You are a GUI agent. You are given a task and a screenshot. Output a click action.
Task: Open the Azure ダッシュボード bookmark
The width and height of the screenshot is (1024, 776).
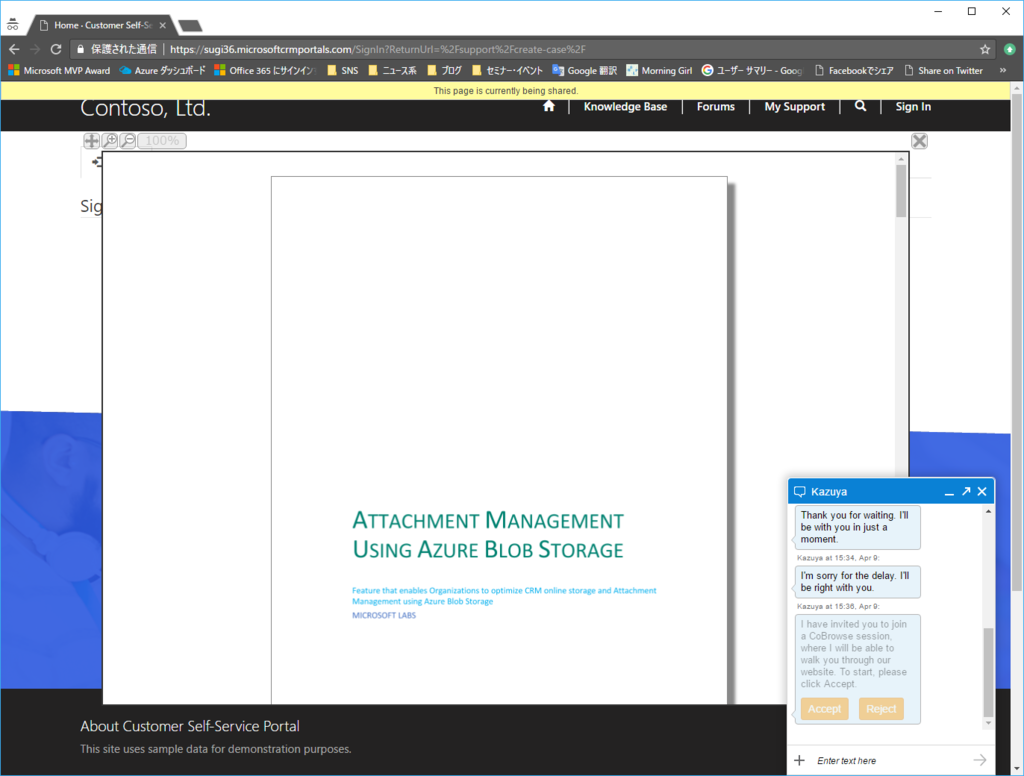[x=163, y=71]
